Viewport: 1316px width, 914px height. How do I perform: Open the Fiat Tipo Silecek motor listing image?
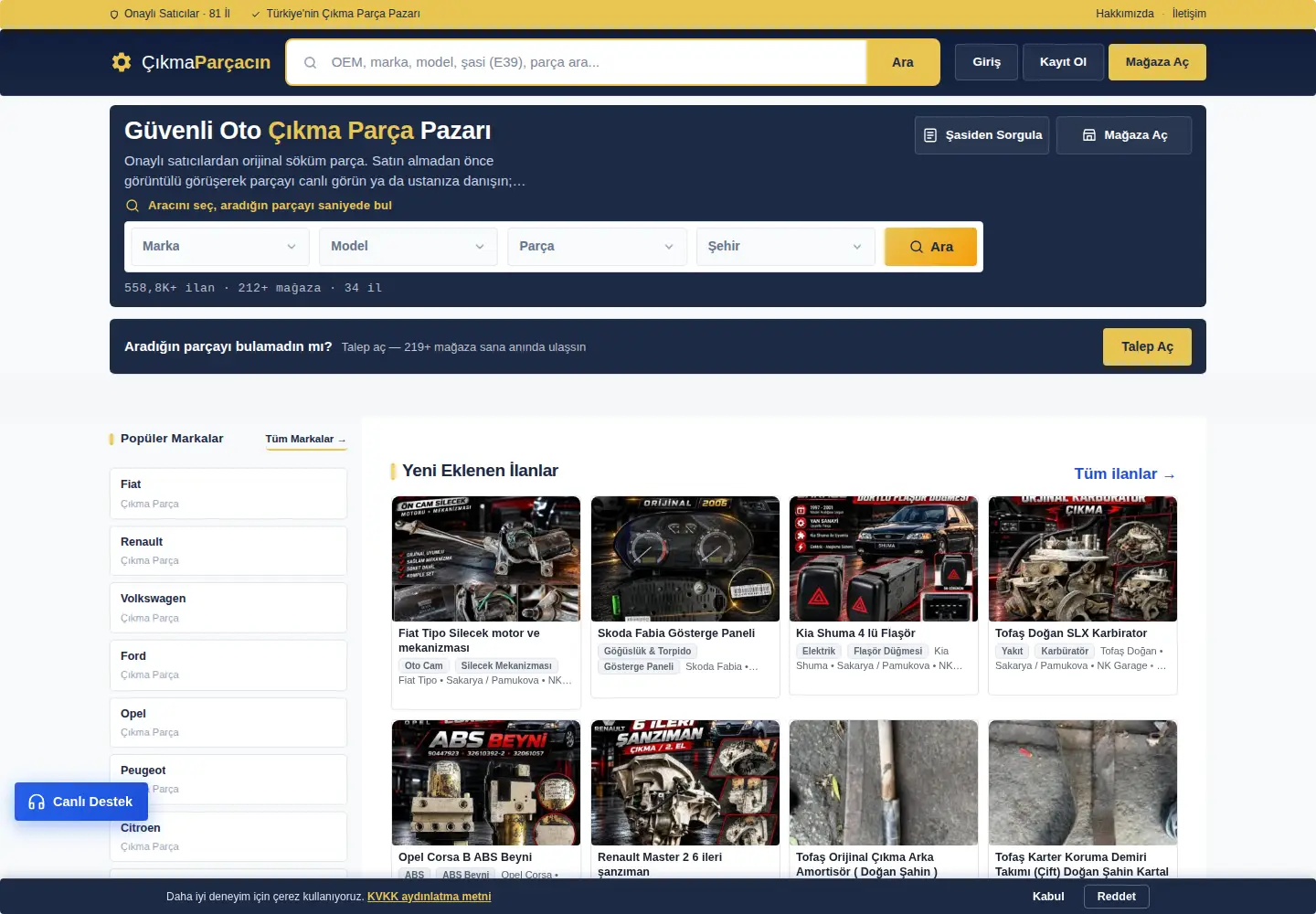486,559
